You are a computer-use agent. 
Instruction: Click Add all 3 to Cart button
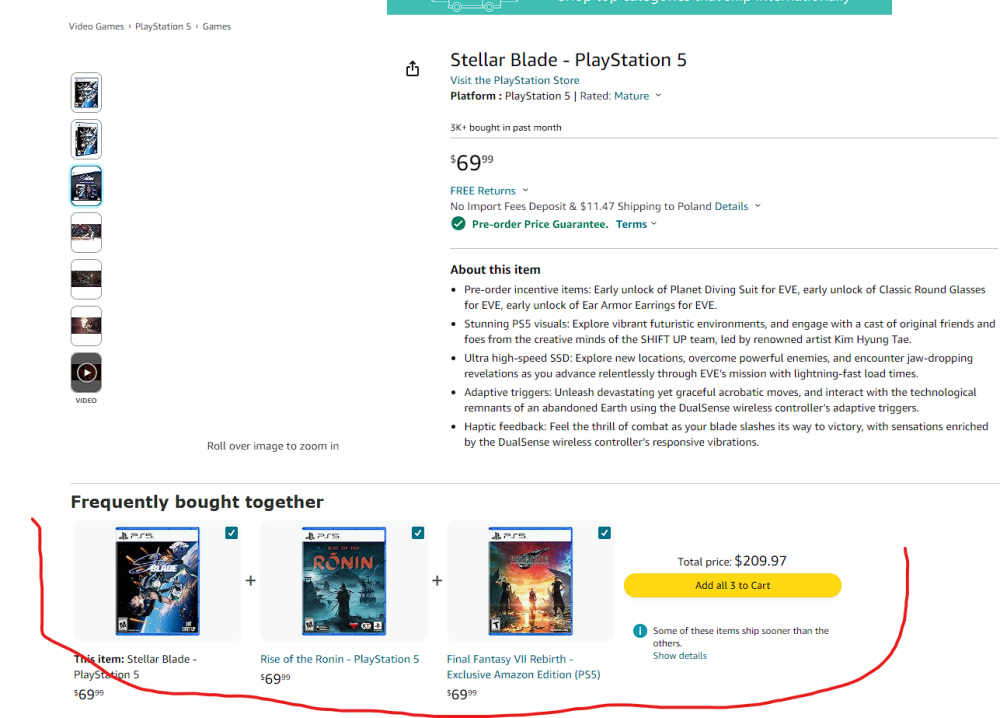pos(732,586)
